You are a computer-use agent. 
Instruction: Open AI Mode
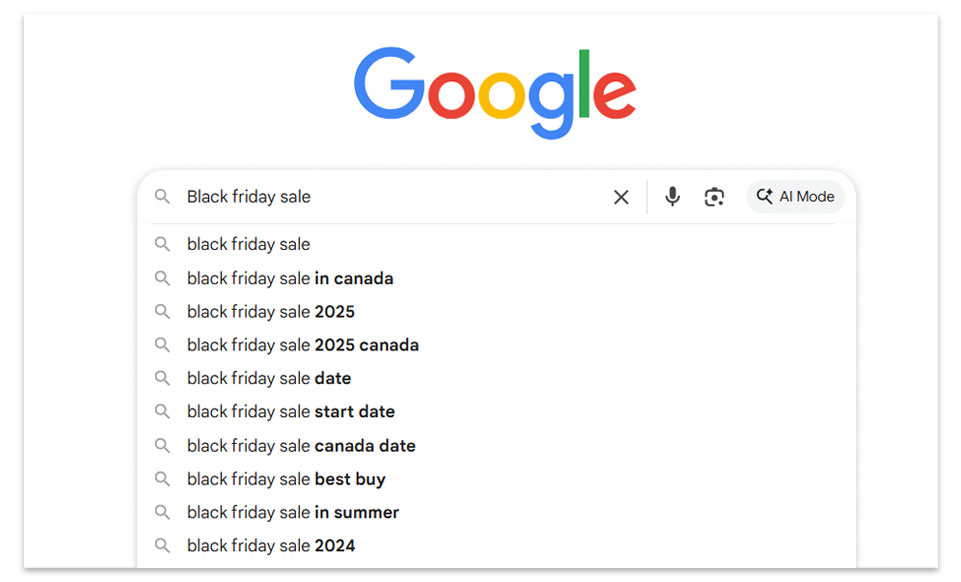795,197
